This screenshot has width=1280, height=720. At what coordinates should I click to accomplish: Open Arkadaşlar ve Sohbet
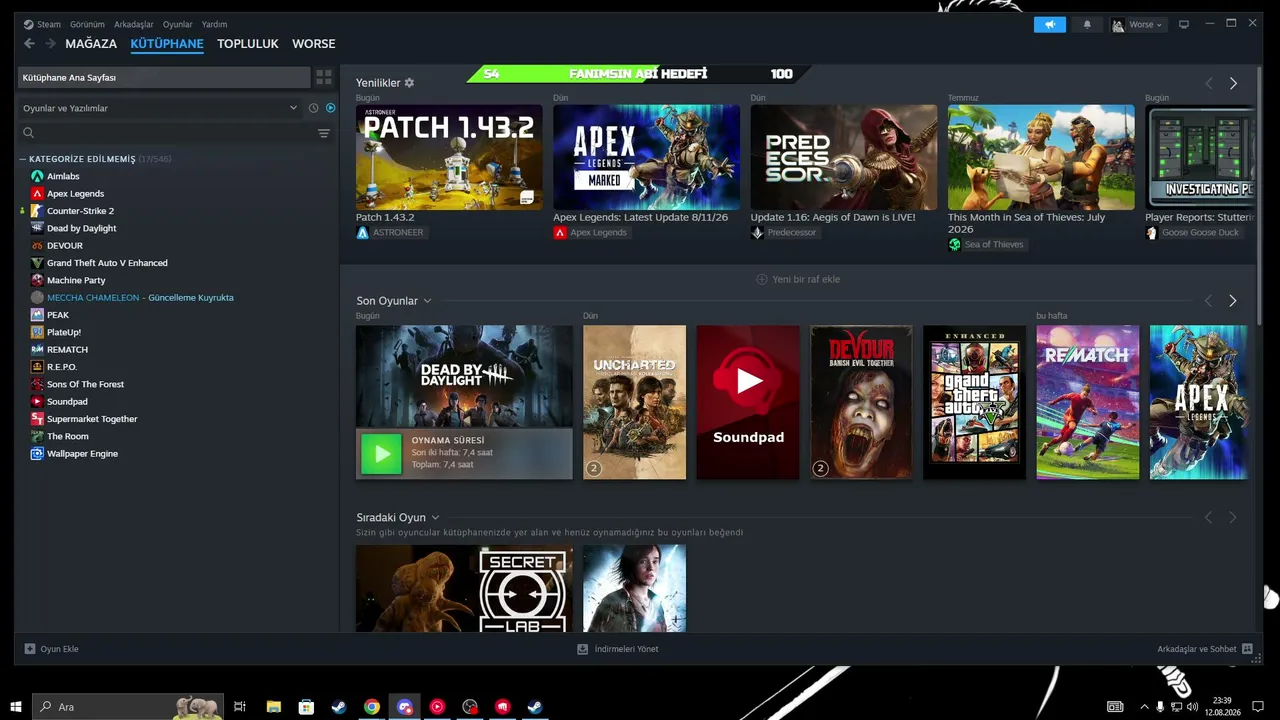1205,649
